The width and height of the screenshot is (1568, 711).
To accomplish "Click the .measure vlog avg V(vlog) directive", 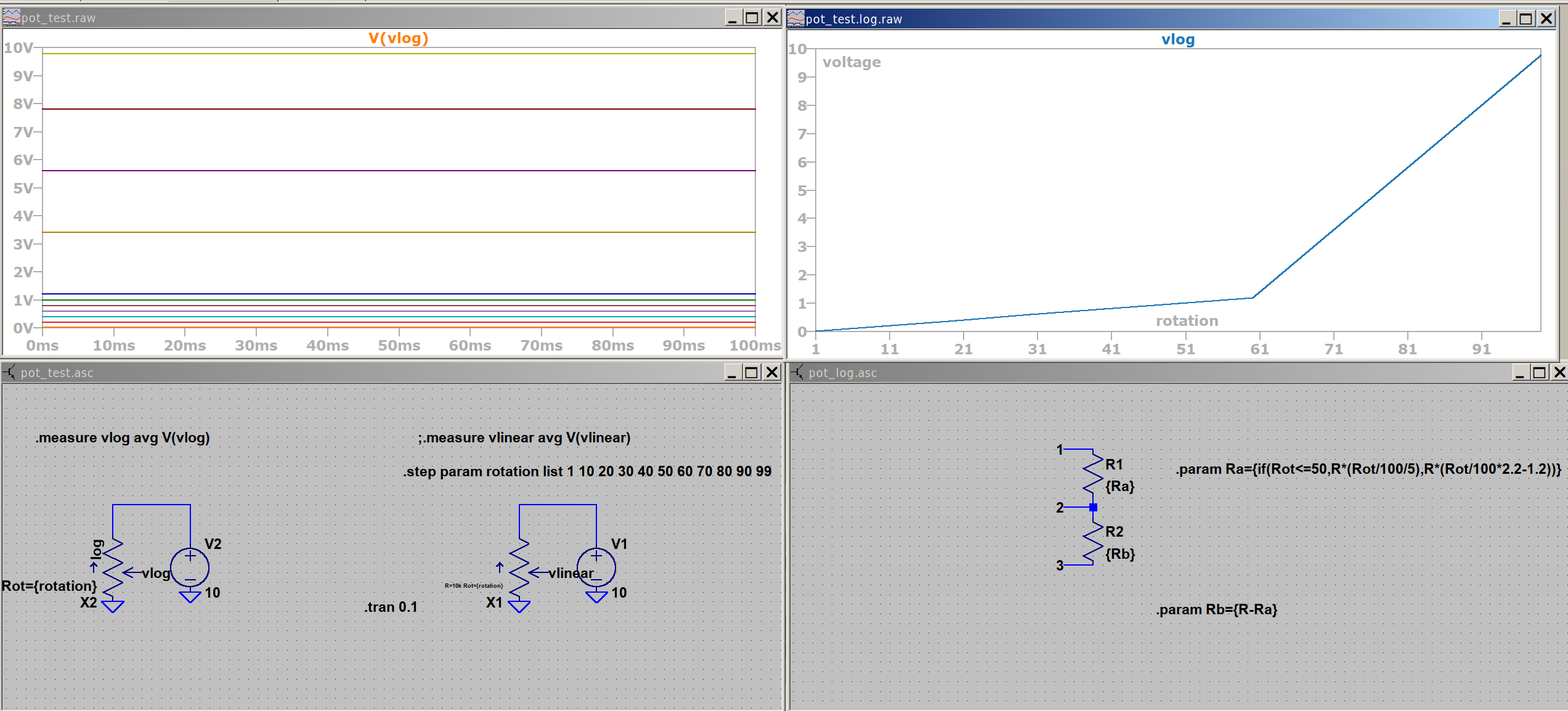I will (x=123, y=437).
